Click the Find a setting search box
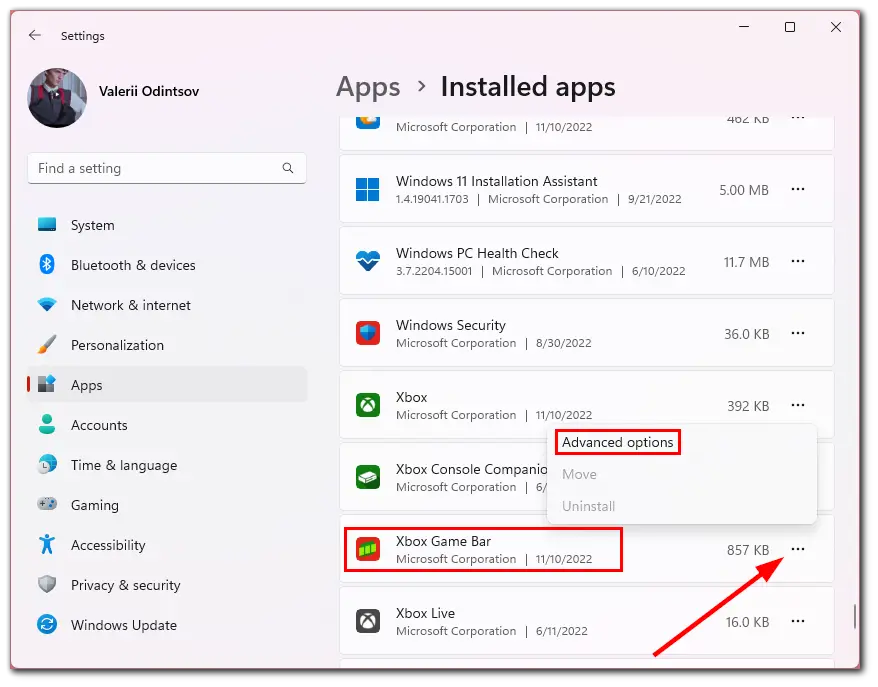The width and height of the screenshot is (878, 687). click(x=167, y=168)
